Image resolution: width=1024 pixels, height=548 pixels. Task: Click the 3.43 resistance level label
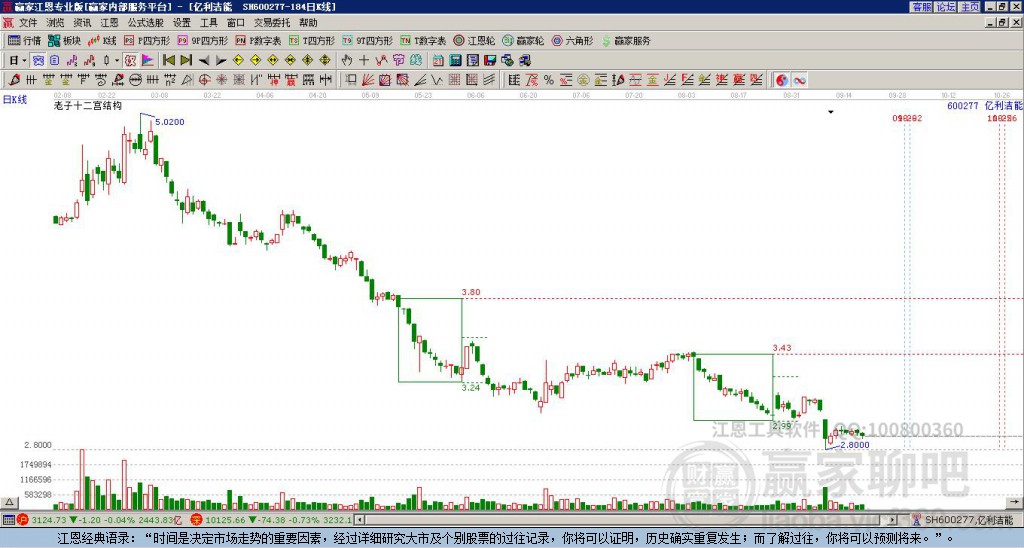point(782,348)
